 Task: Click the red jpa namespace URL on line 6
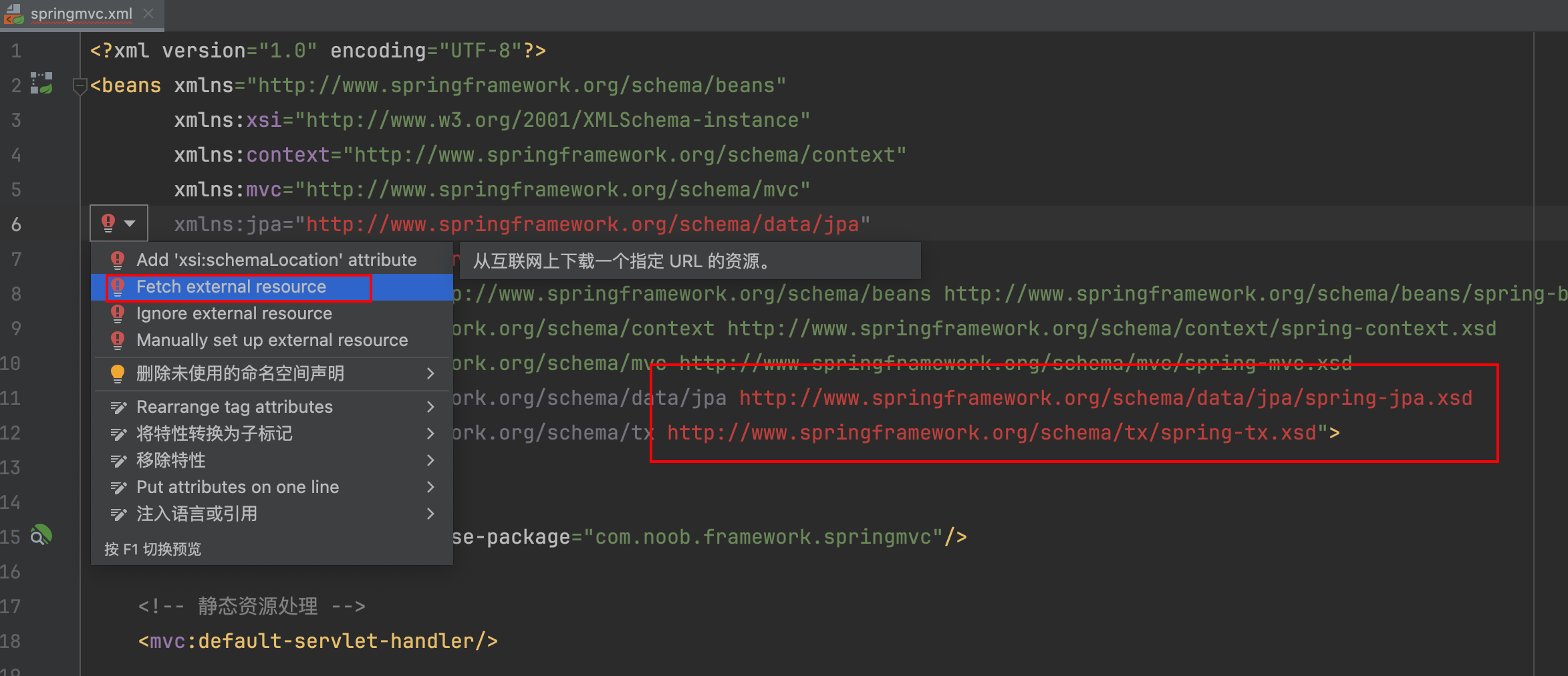[581, 224]
